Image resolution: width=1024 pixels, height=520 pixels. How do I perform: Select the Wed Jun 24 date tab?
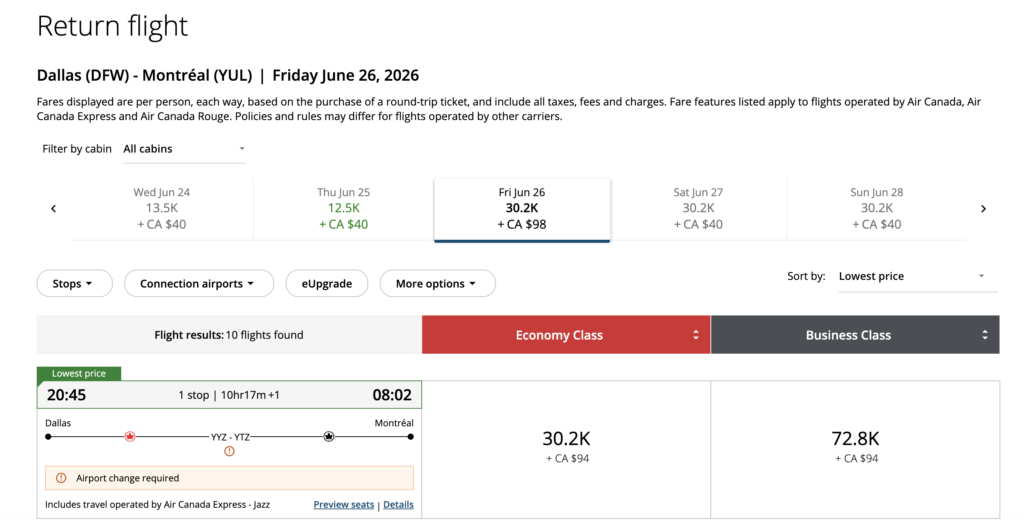pos(162,208)
